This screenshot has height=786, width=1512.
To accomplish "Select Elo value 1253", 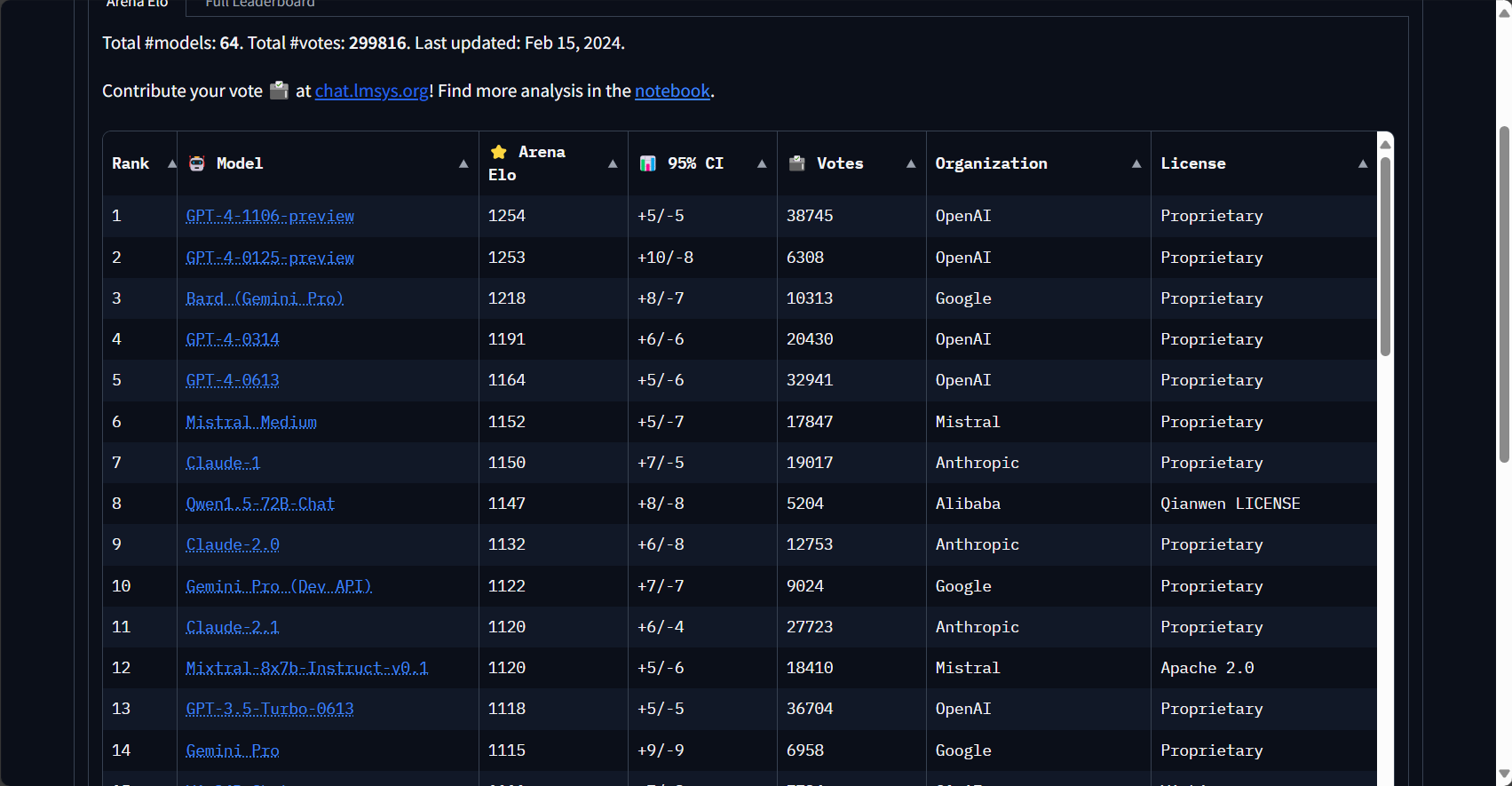I will (x=507, y=258).
